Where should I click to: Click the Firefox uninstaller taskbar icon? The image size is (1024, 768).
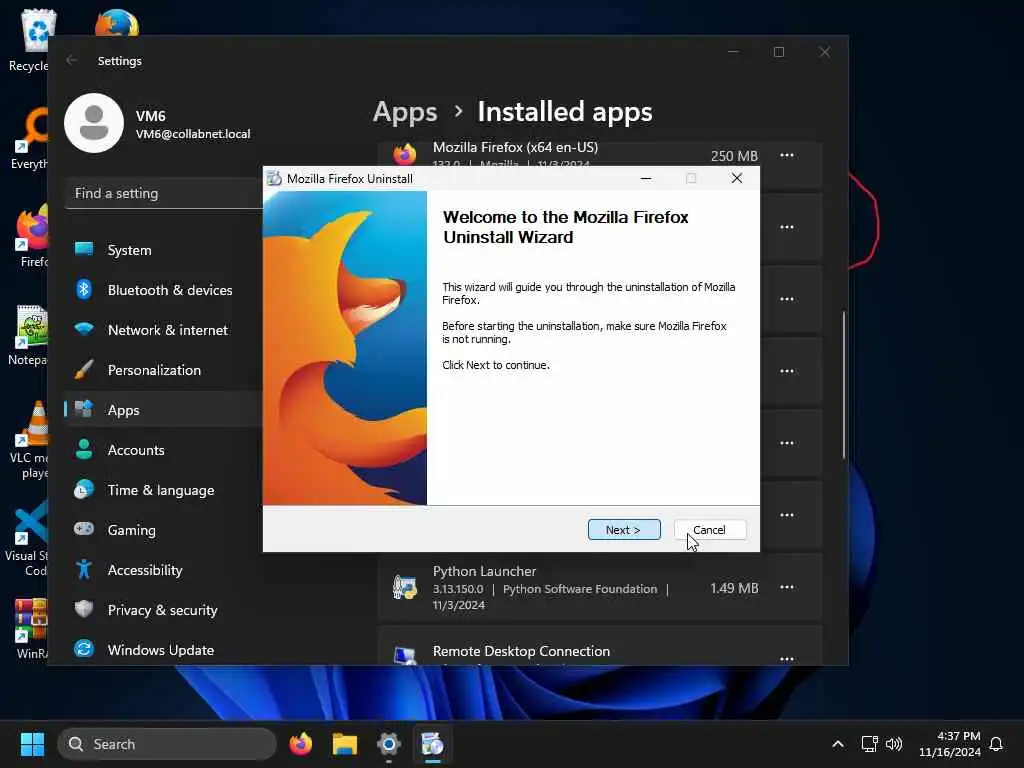pos(432,744)
